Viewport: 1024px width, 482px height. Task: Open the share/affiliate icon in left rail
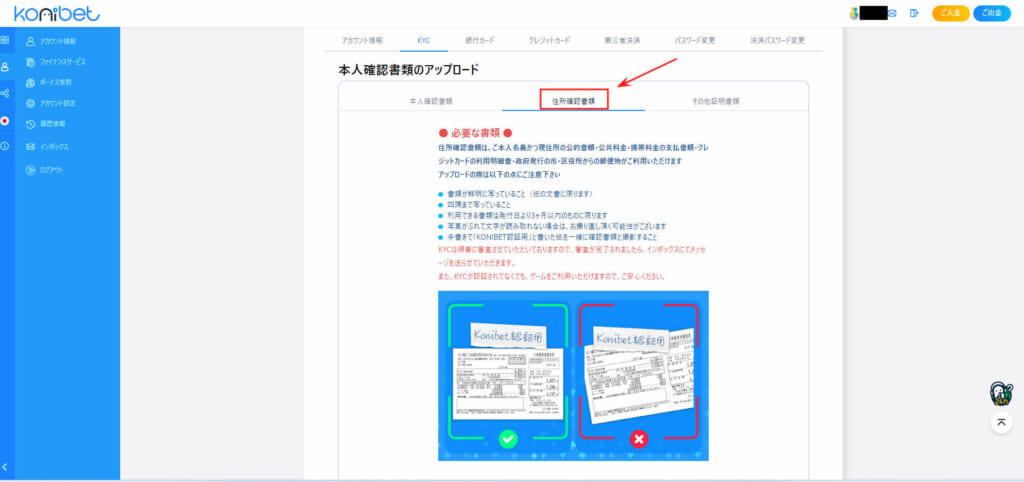(5, 93)
